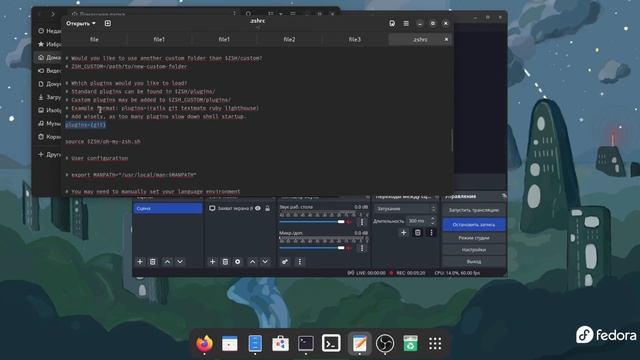Remove the scene transition with trash icon
Image resolution: width=640 pixels, height=360 pixels.
click(418, 233)
